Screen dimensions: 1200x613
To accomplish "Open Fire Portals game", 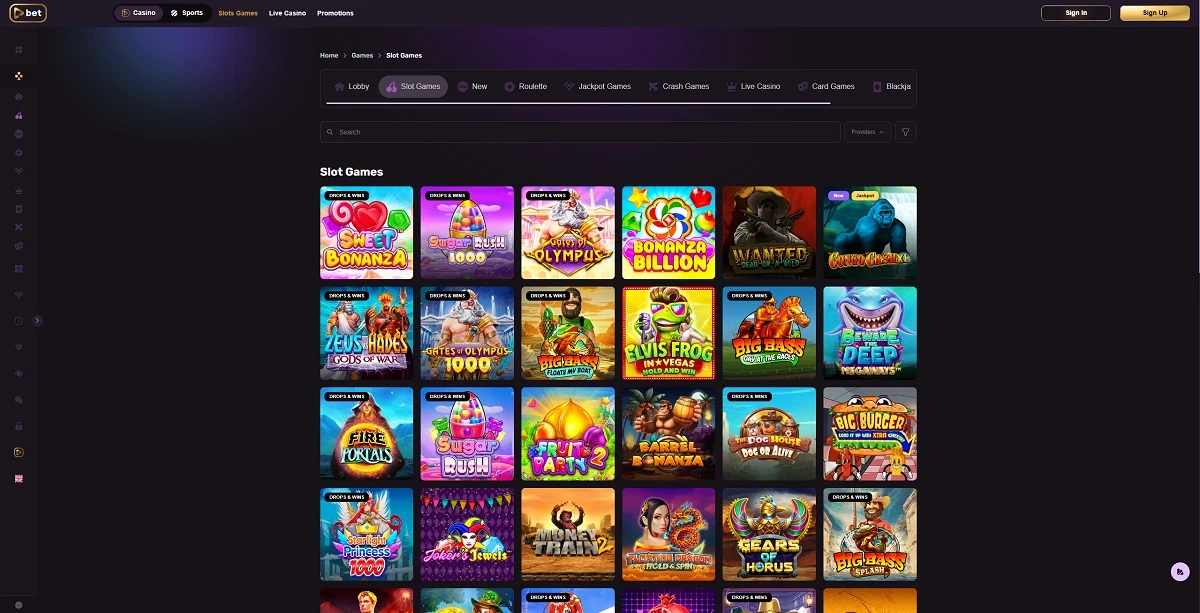I will [366, 434].
